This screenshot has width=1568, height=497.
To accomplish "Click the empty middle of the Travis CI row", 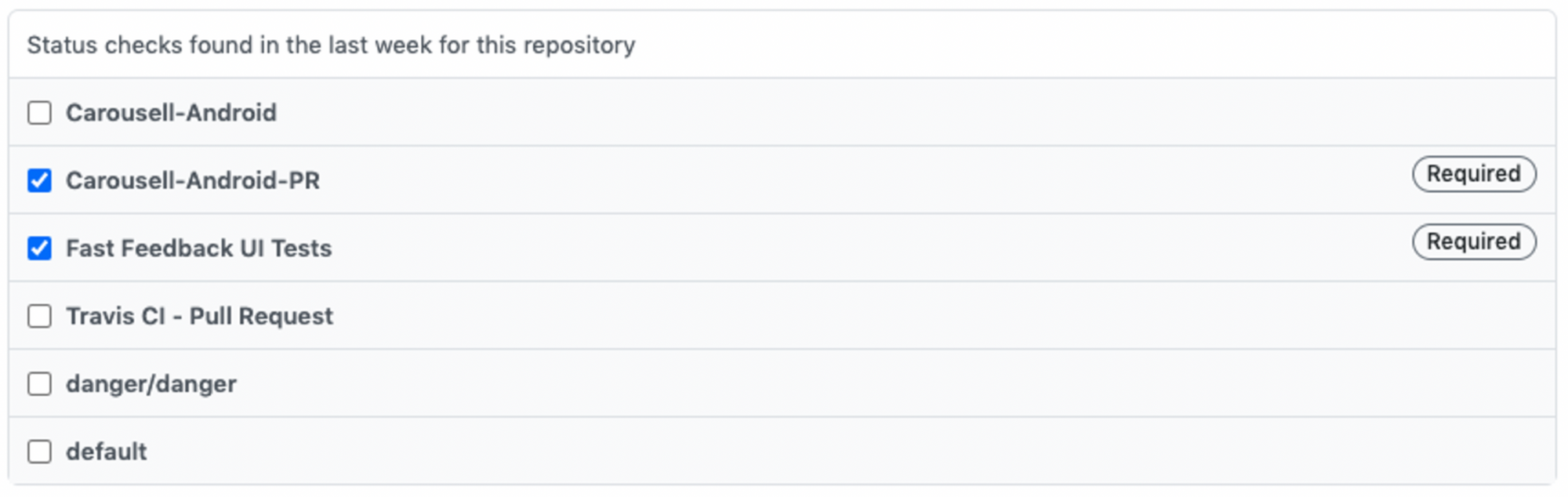I will pos(784,316).
